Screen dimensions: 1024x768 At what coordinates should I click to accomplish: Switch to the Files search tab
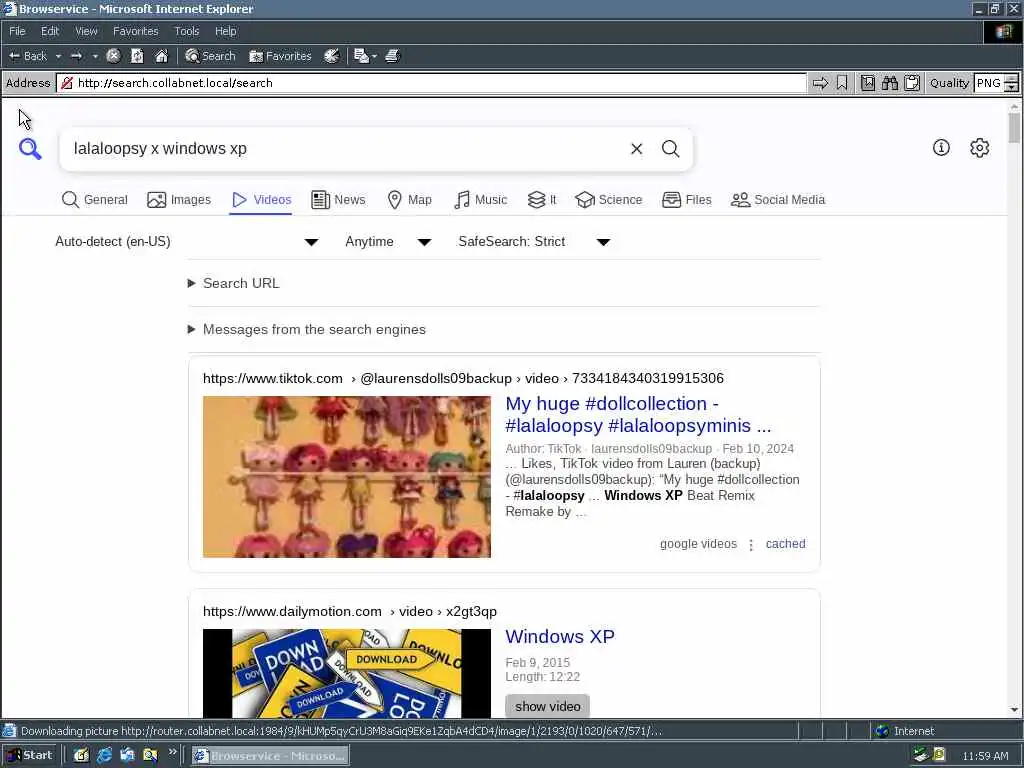point(686,200)
